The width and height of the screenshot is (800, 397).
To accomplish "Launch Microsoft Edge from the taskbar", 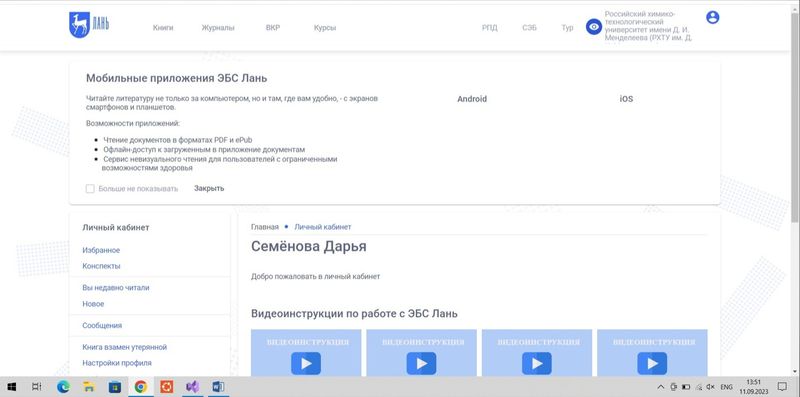I will point(63,387).
